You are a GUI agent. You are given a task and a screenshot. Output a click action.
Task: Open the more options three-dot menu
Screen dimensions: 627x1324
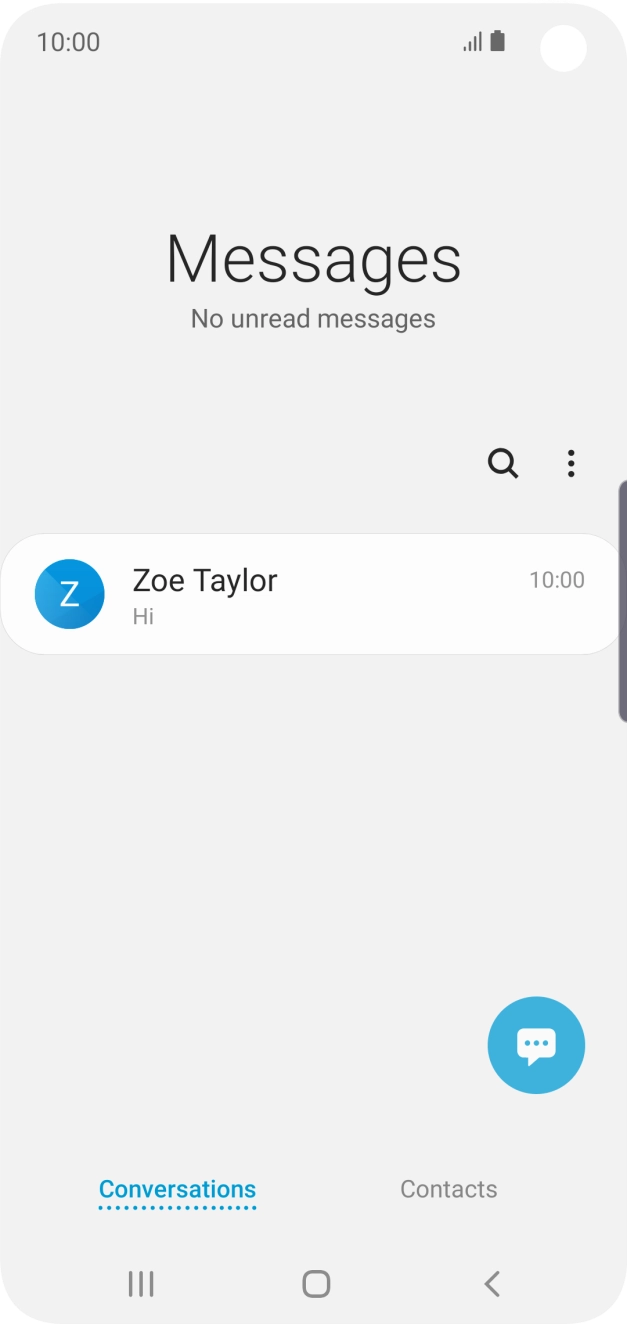[x=571, y=463]
